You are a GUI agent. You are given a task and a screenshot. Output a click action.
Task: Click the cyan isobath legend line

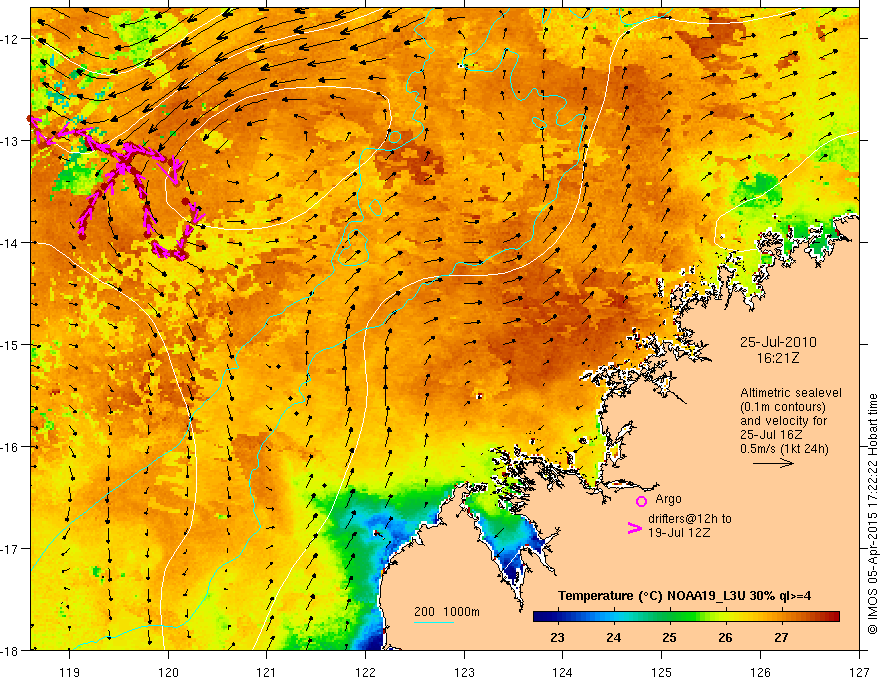point(434,622)
